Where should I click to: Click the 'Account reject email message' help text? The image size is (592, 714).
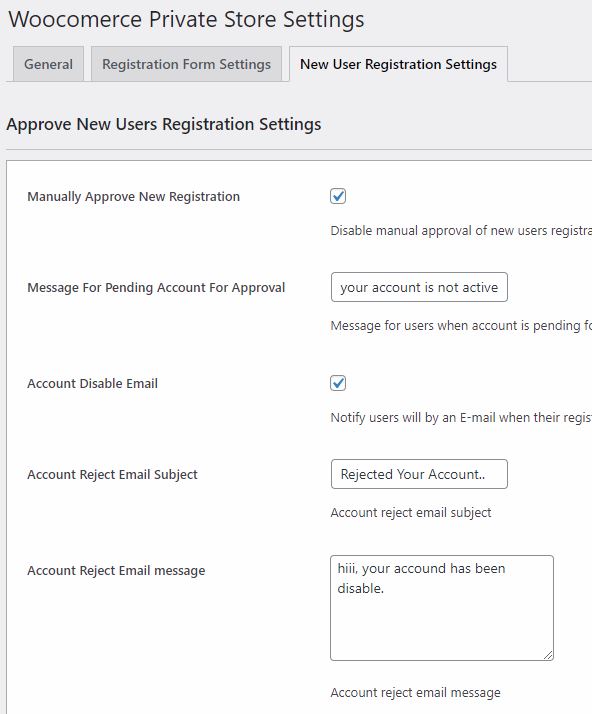(415, 693)
